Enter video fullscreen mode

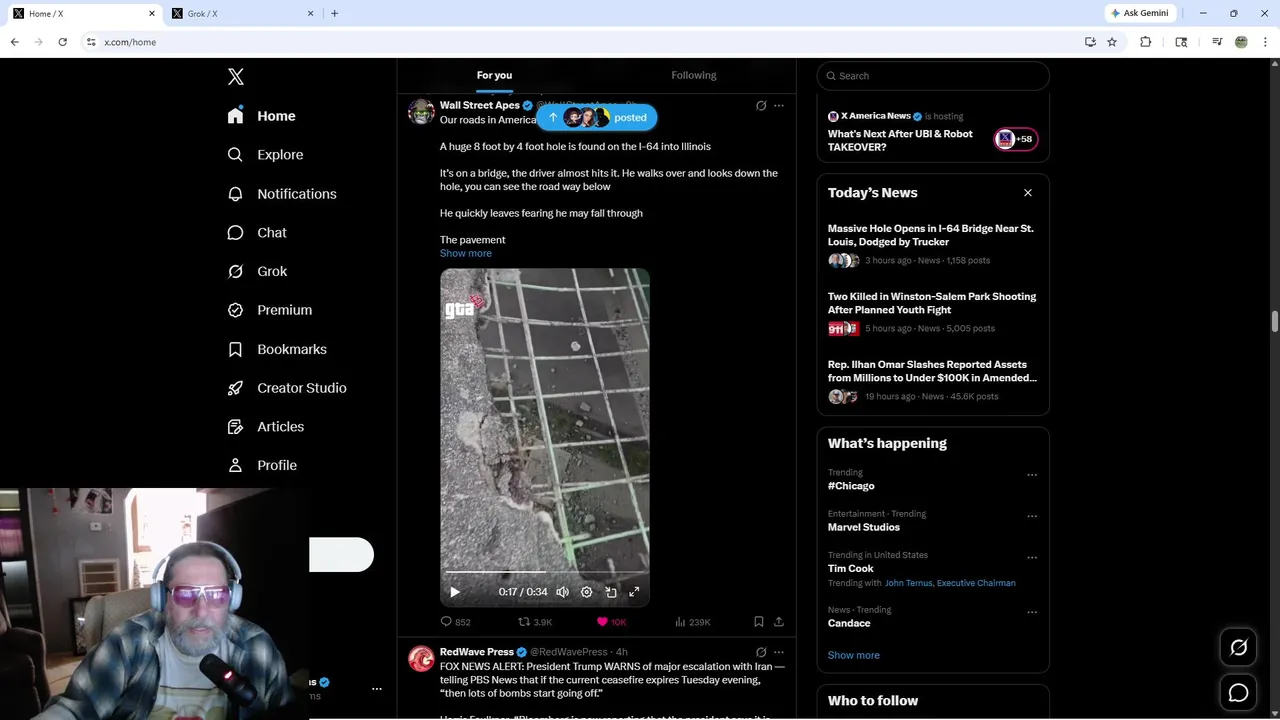pyautogui.click(x=634, y=592)
